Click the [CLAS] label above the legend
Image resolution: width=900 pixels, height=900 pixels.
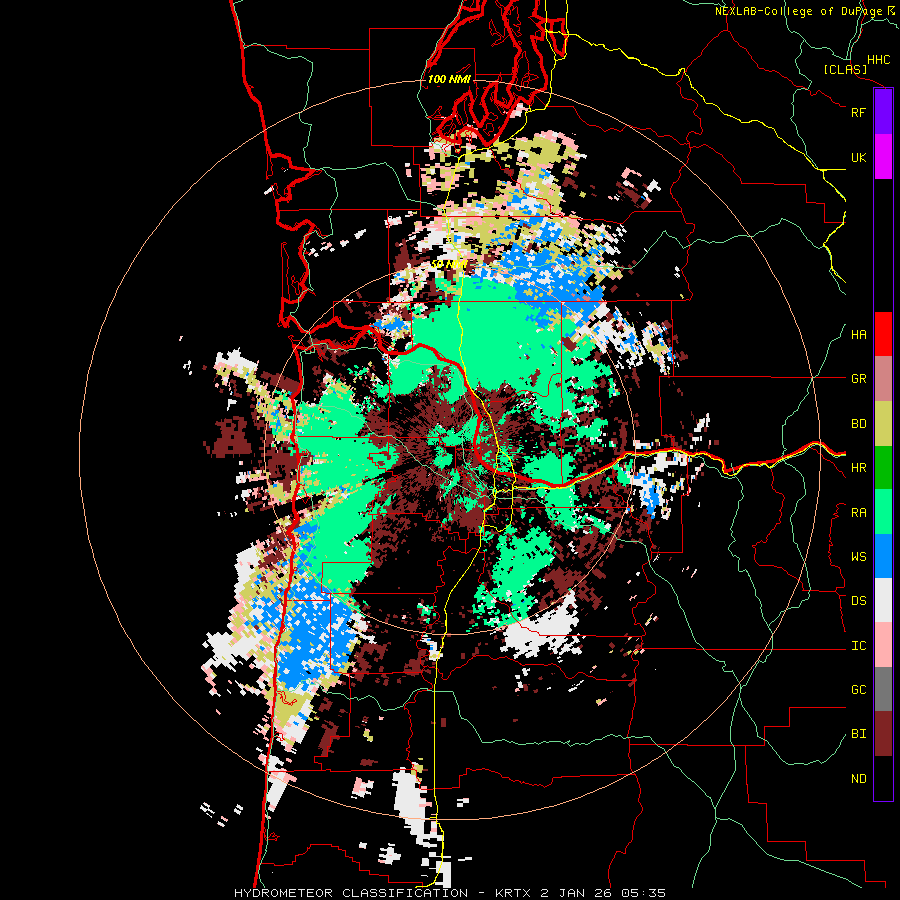pos(845,69)
